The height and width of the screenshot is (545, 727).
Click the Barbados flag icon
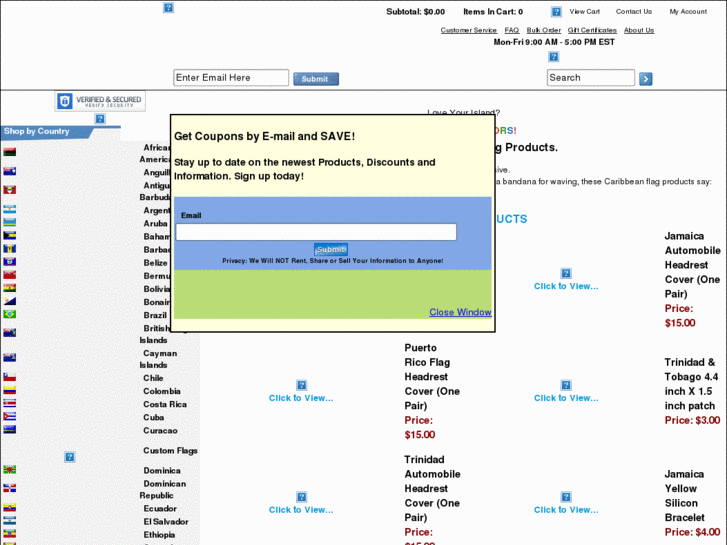[10, 249]
